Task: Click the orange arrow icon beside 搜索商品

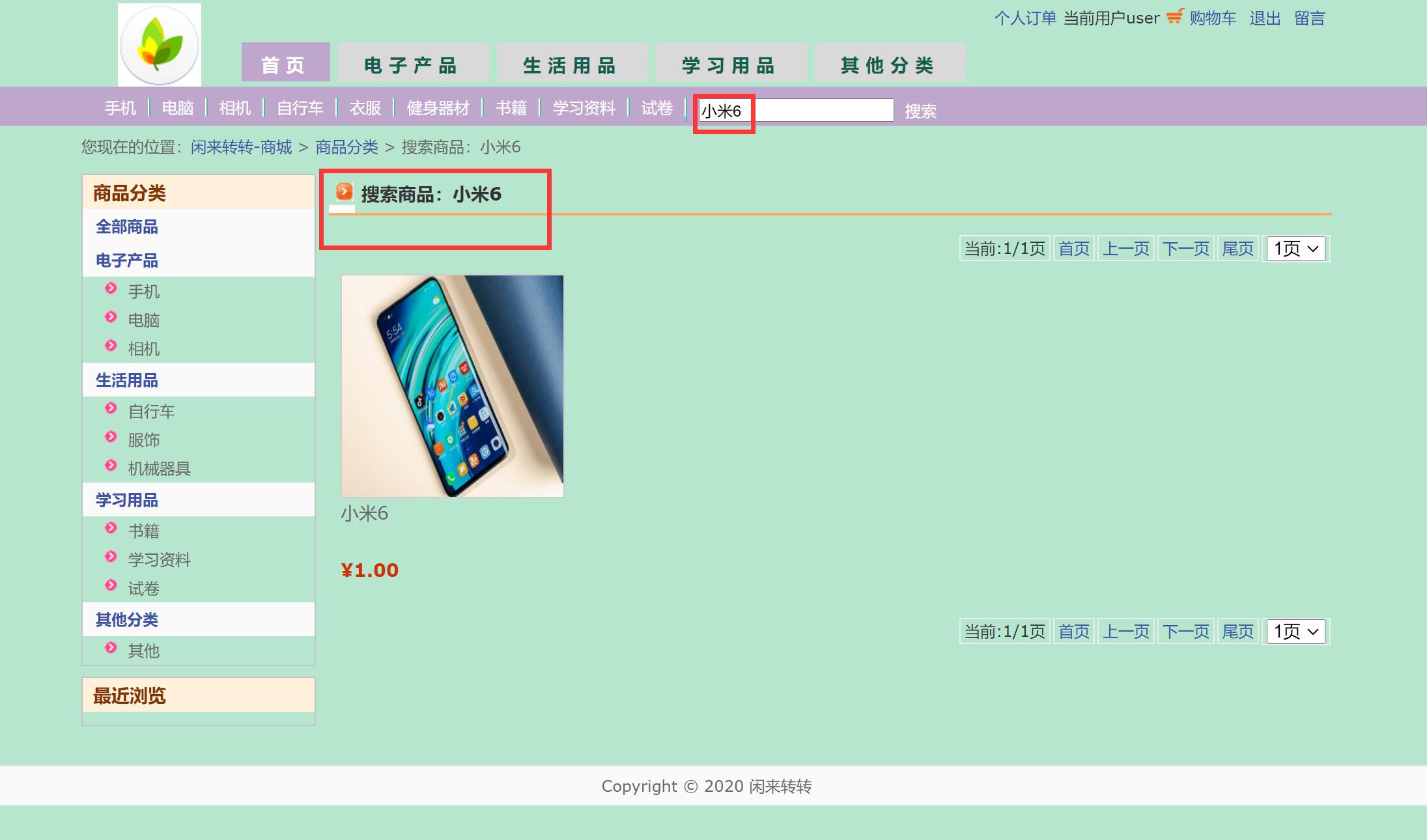Action: click(344, 192)
